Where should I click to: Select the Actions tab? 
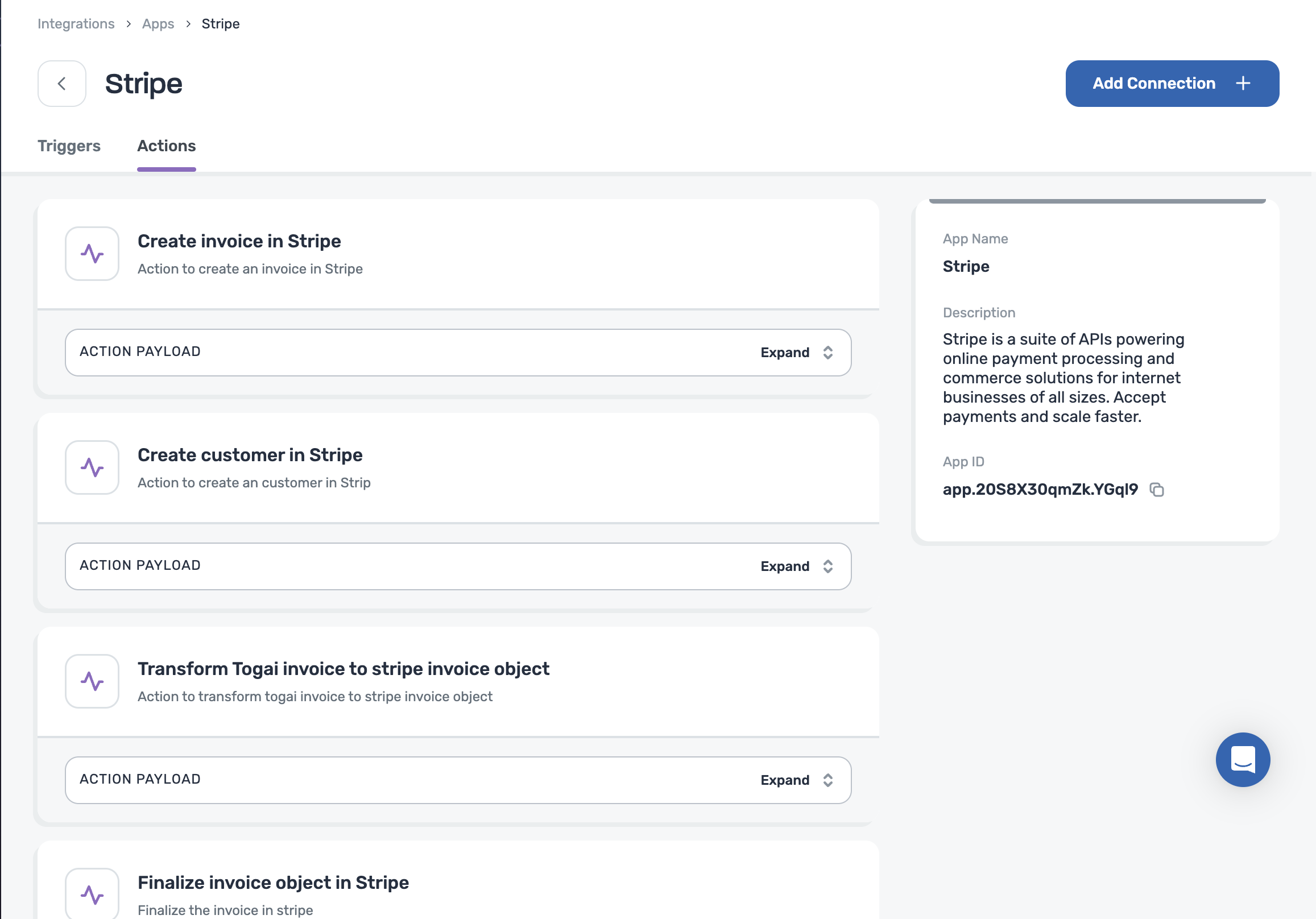tap(166, 146)
